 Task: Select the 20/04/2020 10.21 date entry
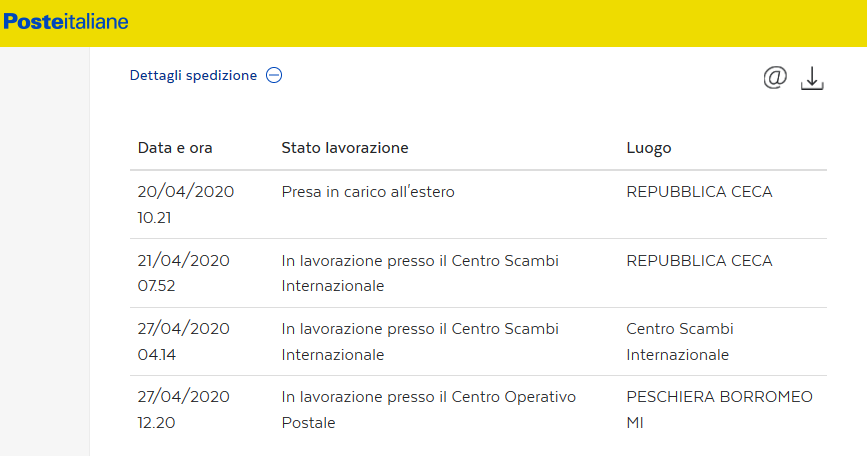[185, 204]
